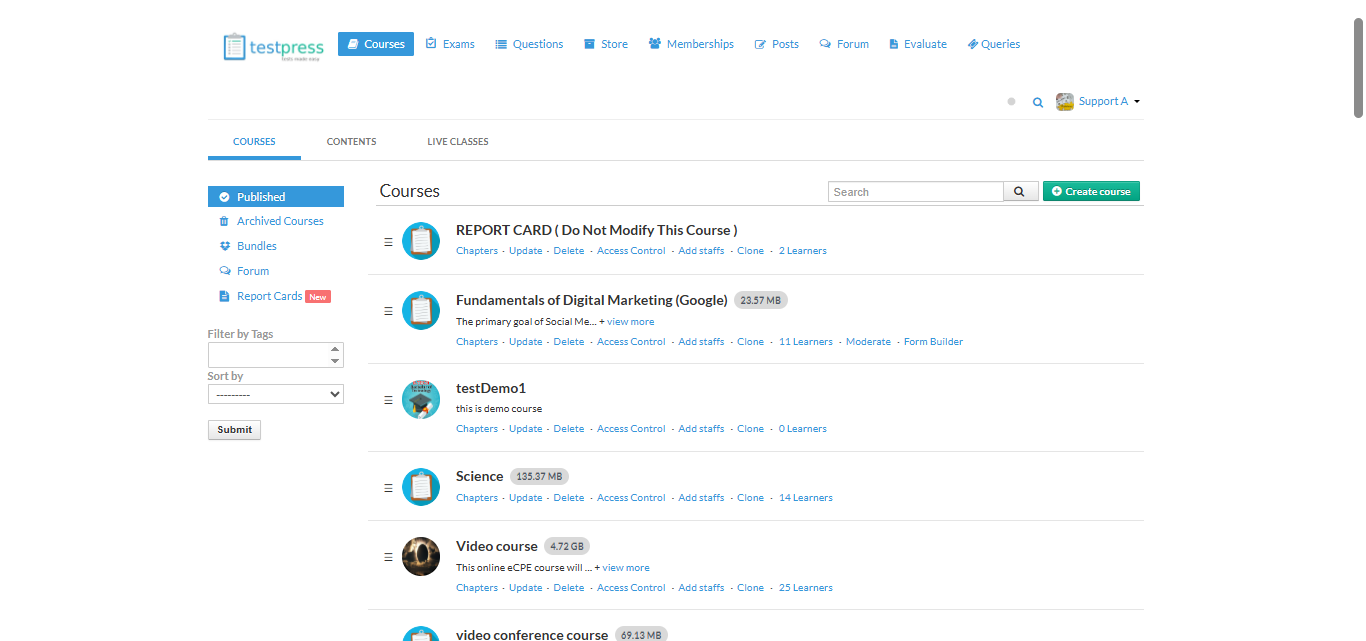
Task: Expand view more for Digital Marketing description
Action: [x=630, y=322]
